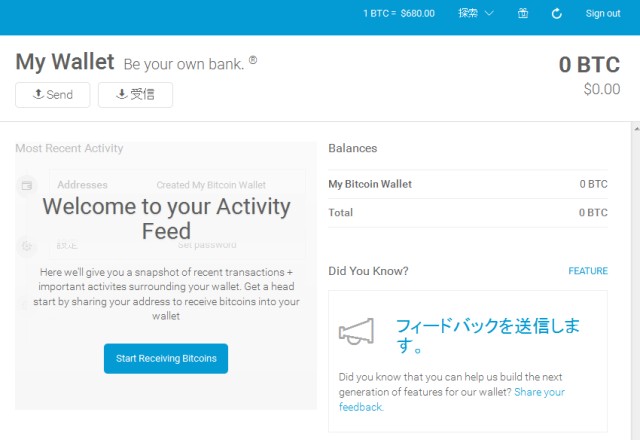Click the vertical scrollbar on the right edge
Image resolution: width=640 pixels, height=440 pixels.
click(x=634, y=280)
